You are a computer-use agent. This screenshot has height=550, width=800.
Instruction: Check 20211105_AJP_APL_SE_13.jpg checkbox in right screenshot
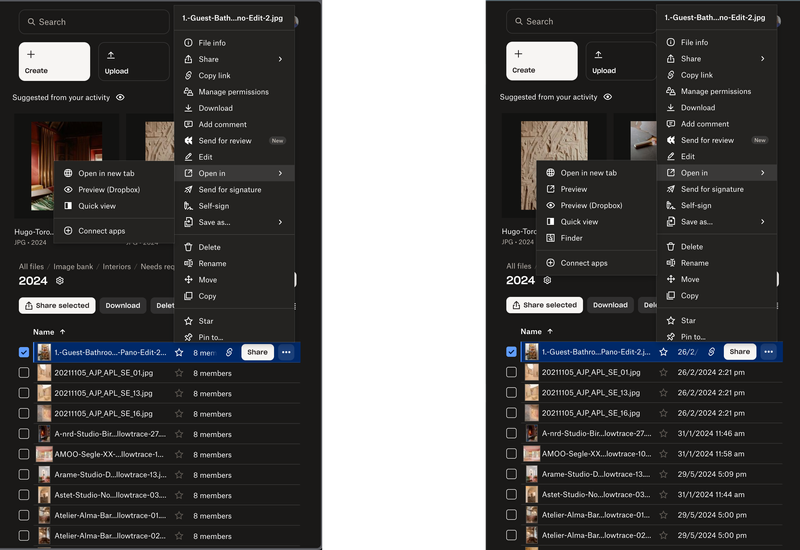(x=511, y=393)
